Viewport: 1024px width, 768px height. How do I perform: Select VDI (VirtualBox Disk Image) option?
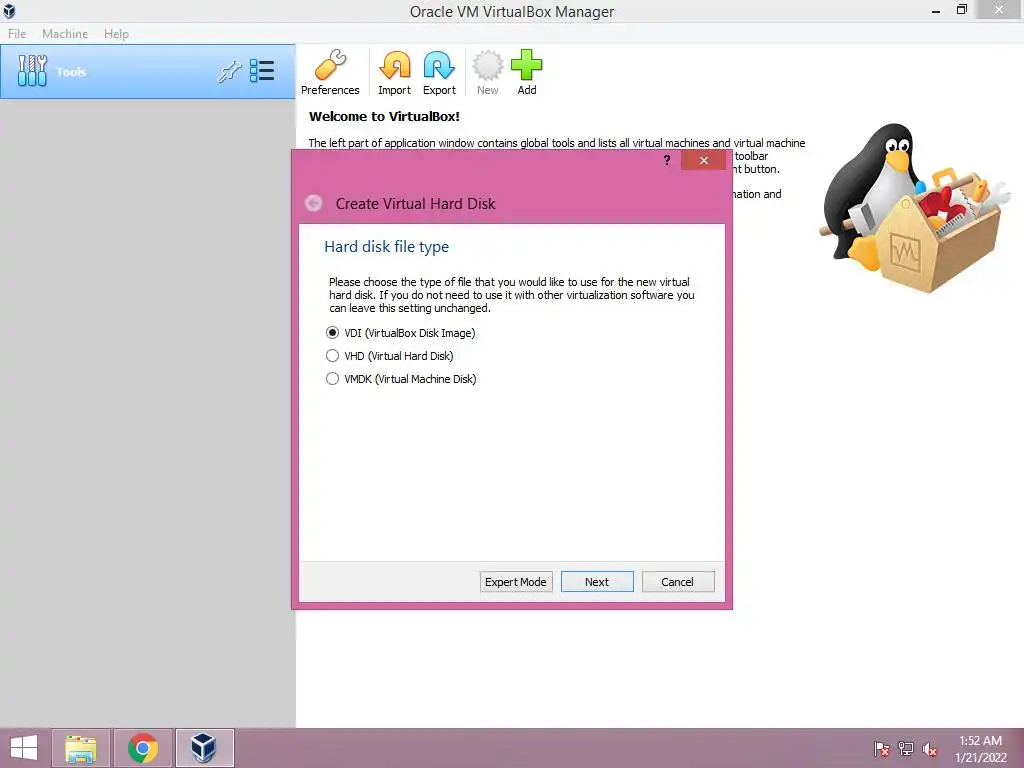[400, 333]
